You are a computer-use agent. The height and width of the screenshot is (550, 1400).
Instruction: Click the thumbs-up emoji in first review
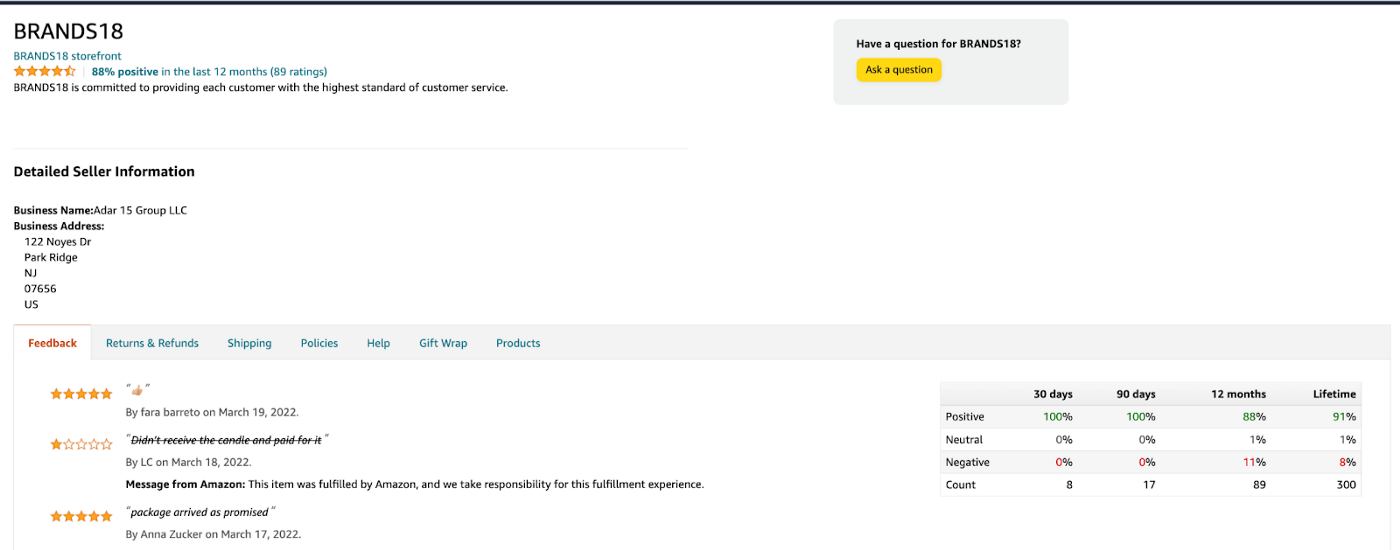[x=138, y=390]
